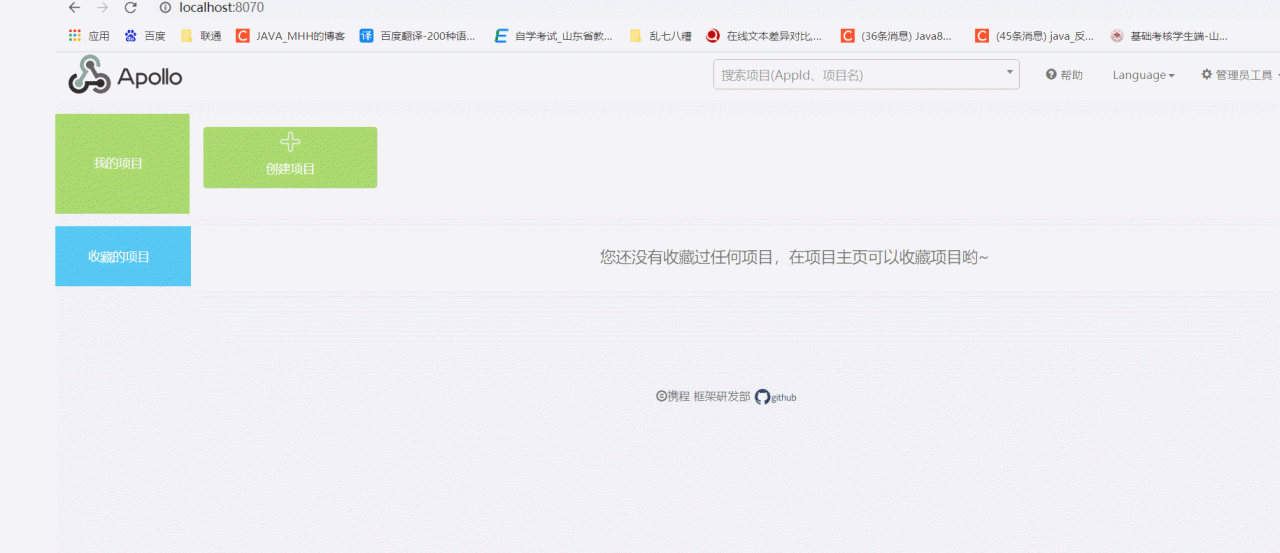This screenshot has height=553, width=1280.
Task: Open the 应用 apps bookmark
Action: [89, 36]
